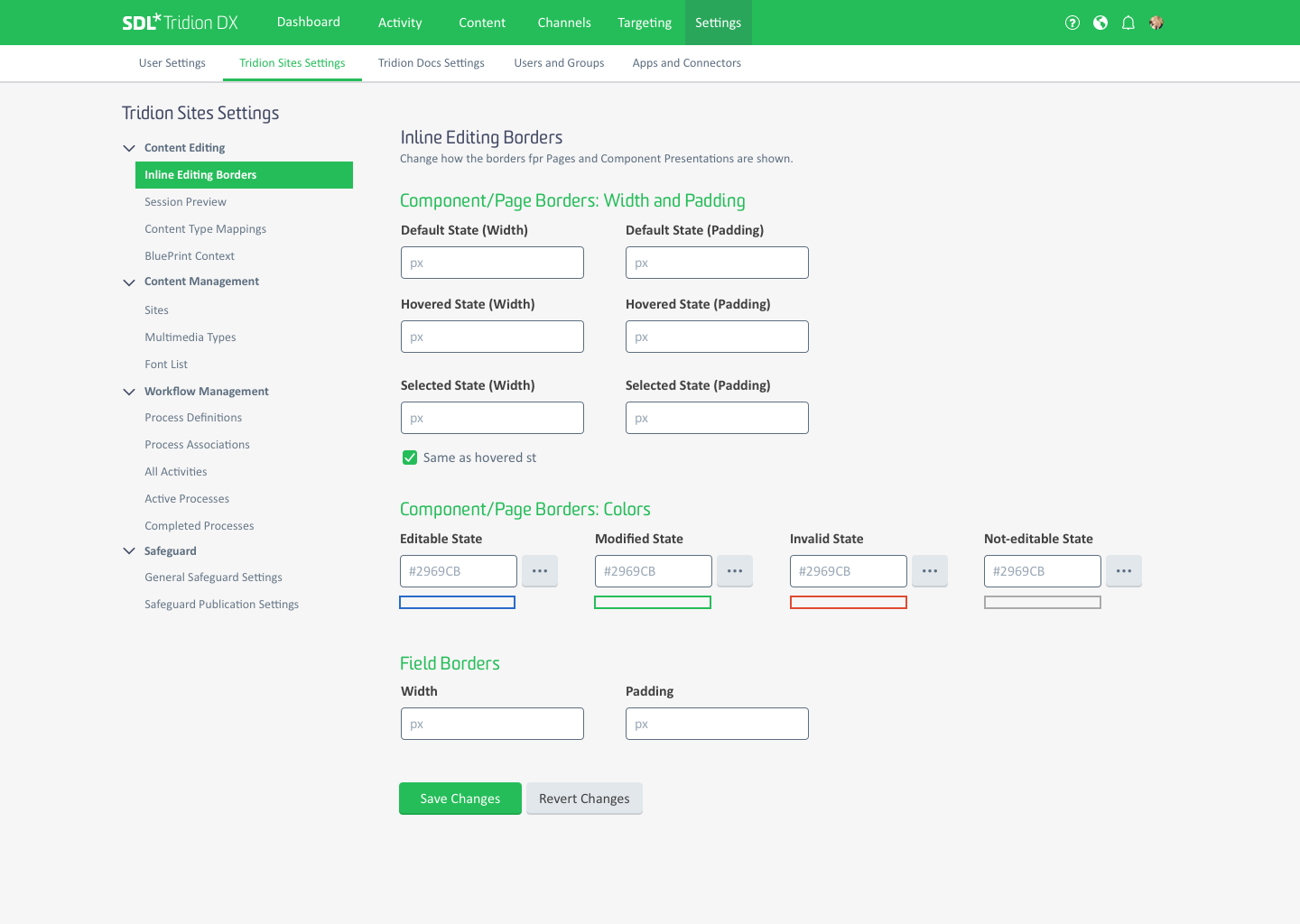Click the Revert Changes button
1300x924 pixels.
point(584,799)
